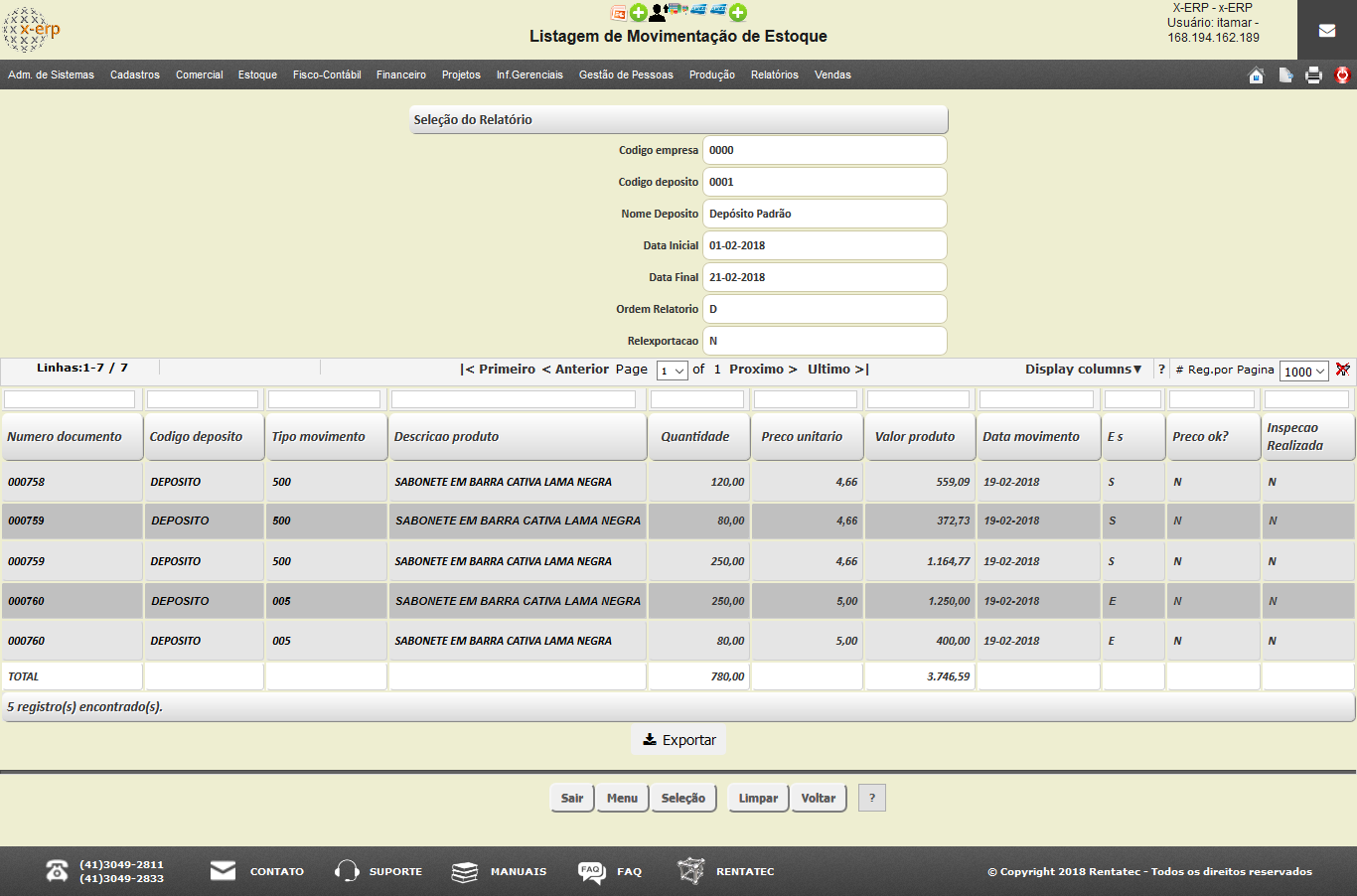The image size is (1357, 896).
Task: Open the Cadastros menu
Action: click(x=135, y=75)
